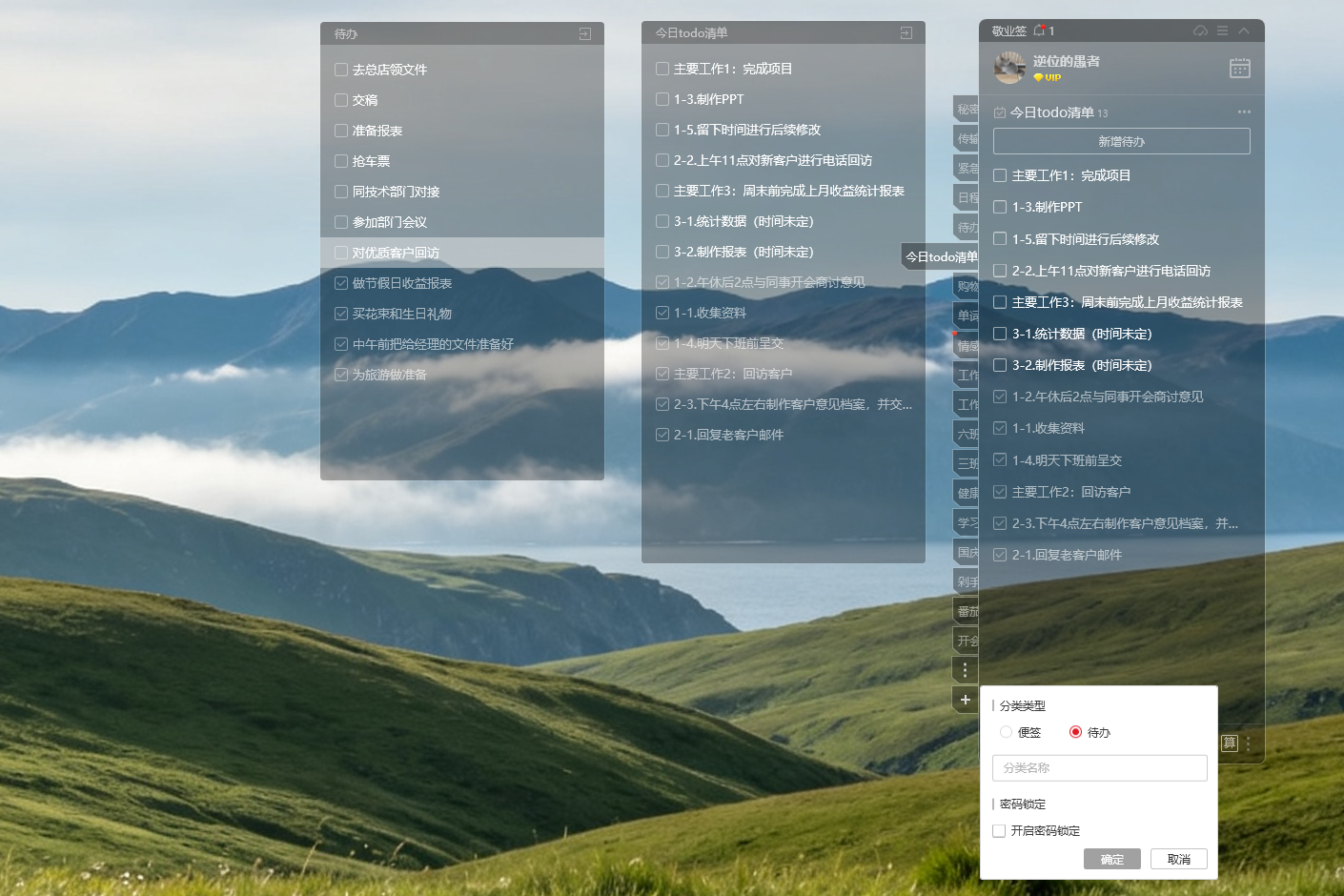The height and width of the screenshot is (896, 1344).
Task: Click the user avatar of 逆位的愚者
Action: click(x=1009, y=68)
